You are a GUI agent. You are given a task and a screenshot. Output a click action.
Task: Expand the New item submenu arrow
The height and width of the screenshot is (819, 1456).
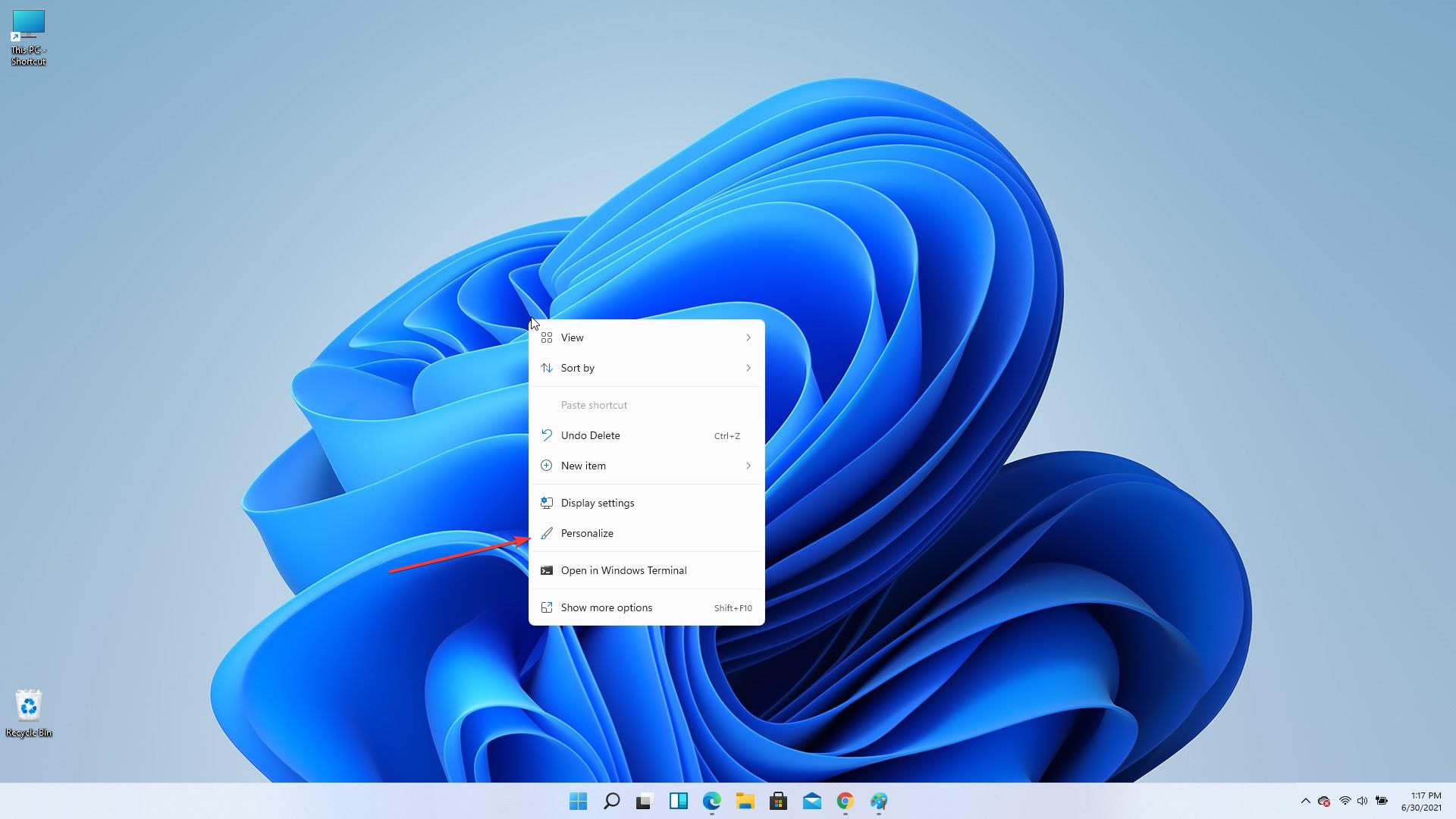pyautogui.click(x=748, y=466)
